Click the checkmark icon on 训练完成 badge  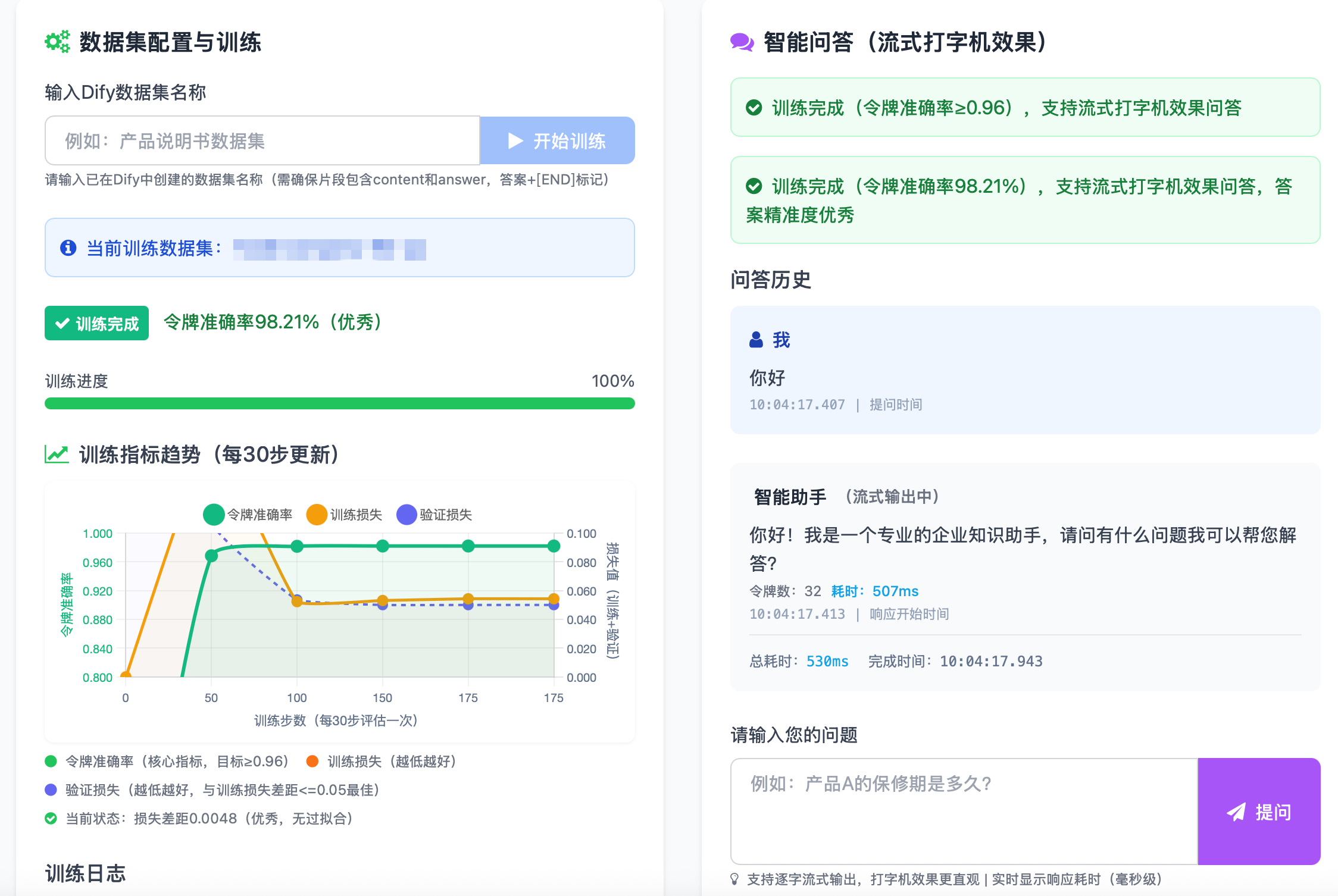(x=61, y=323)
